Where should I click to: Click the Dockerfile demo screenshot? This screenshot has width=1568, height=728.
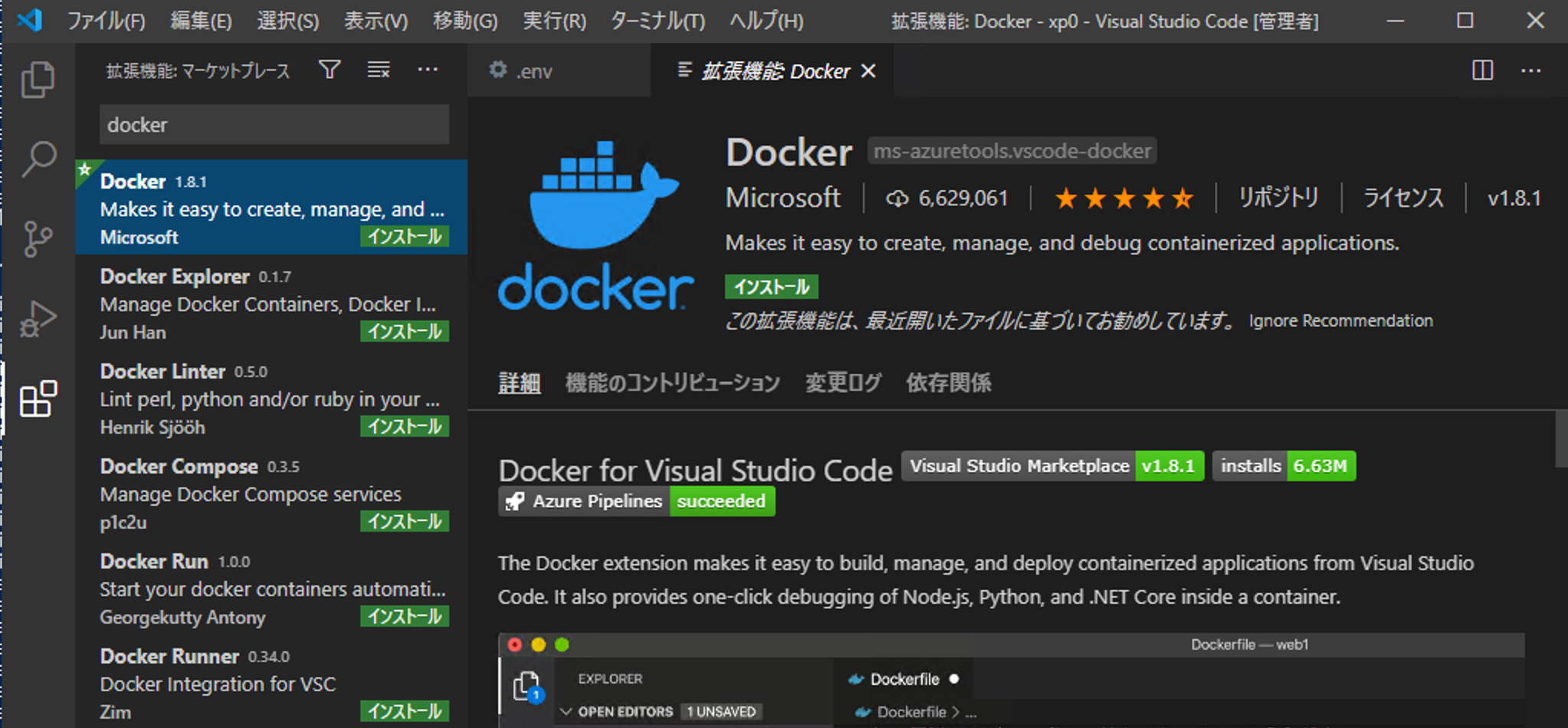pos(1011,680)
